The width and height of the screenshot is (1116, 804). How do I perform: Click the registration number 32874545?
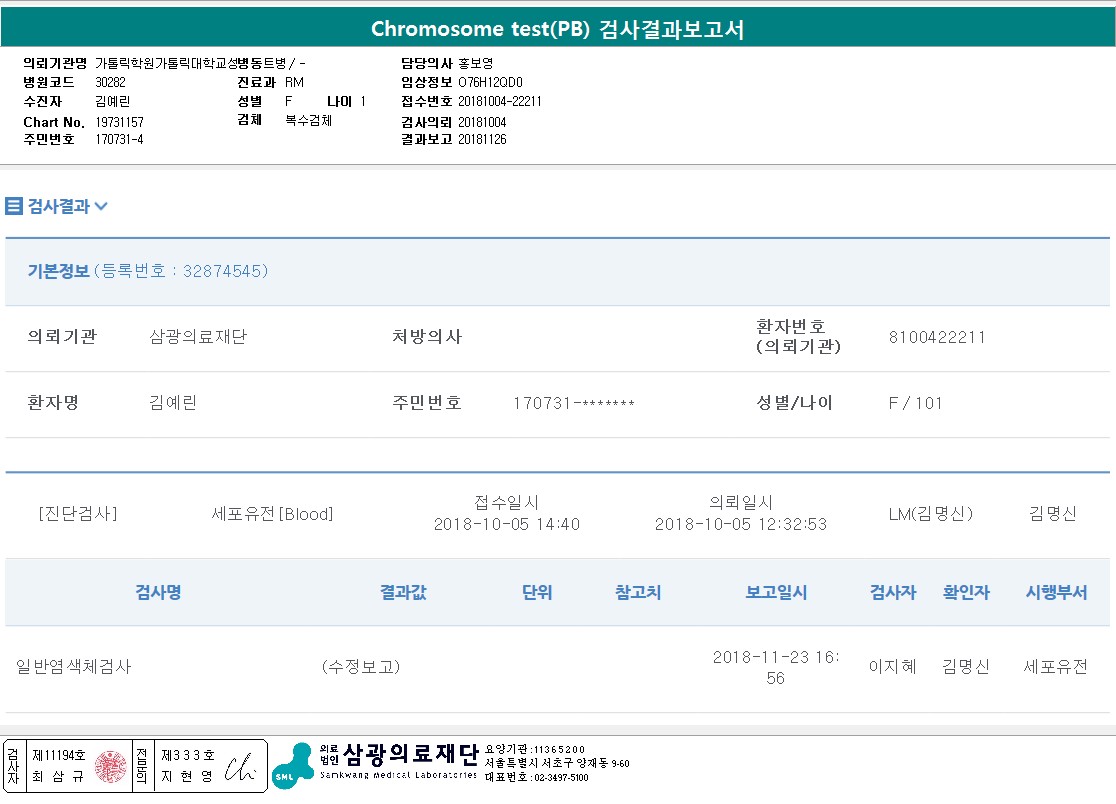222,271
